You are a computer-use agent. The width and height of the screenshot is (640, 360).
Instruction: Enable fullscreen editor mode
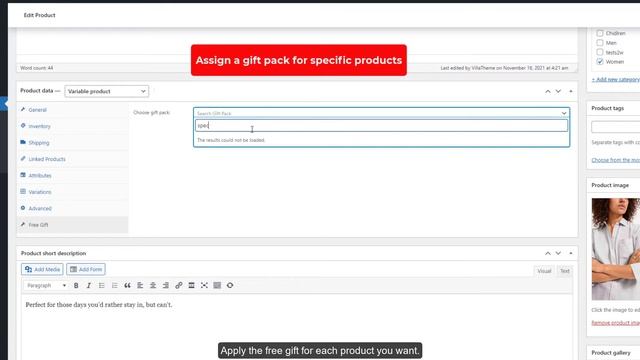pyautogui.click(x=204, y=286)
